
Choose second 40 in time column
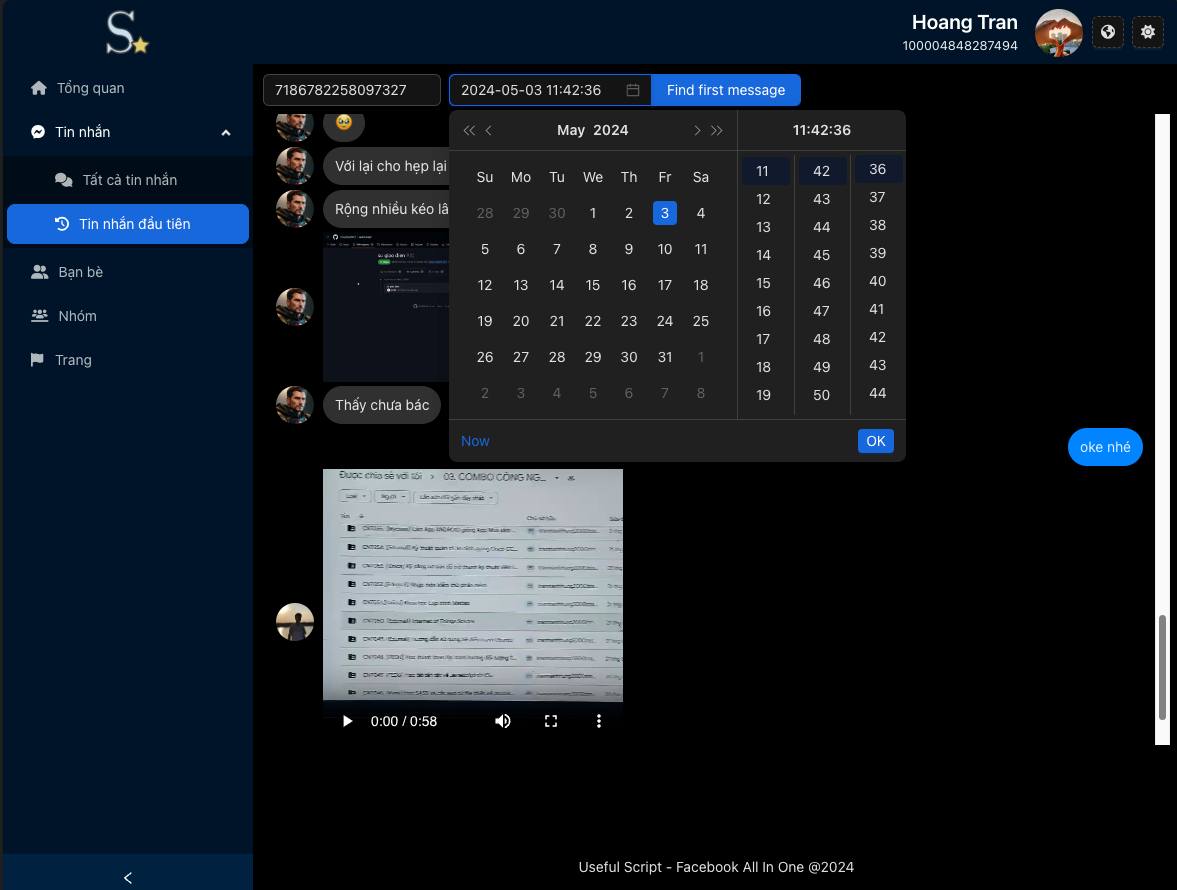[x=877, y=281]
